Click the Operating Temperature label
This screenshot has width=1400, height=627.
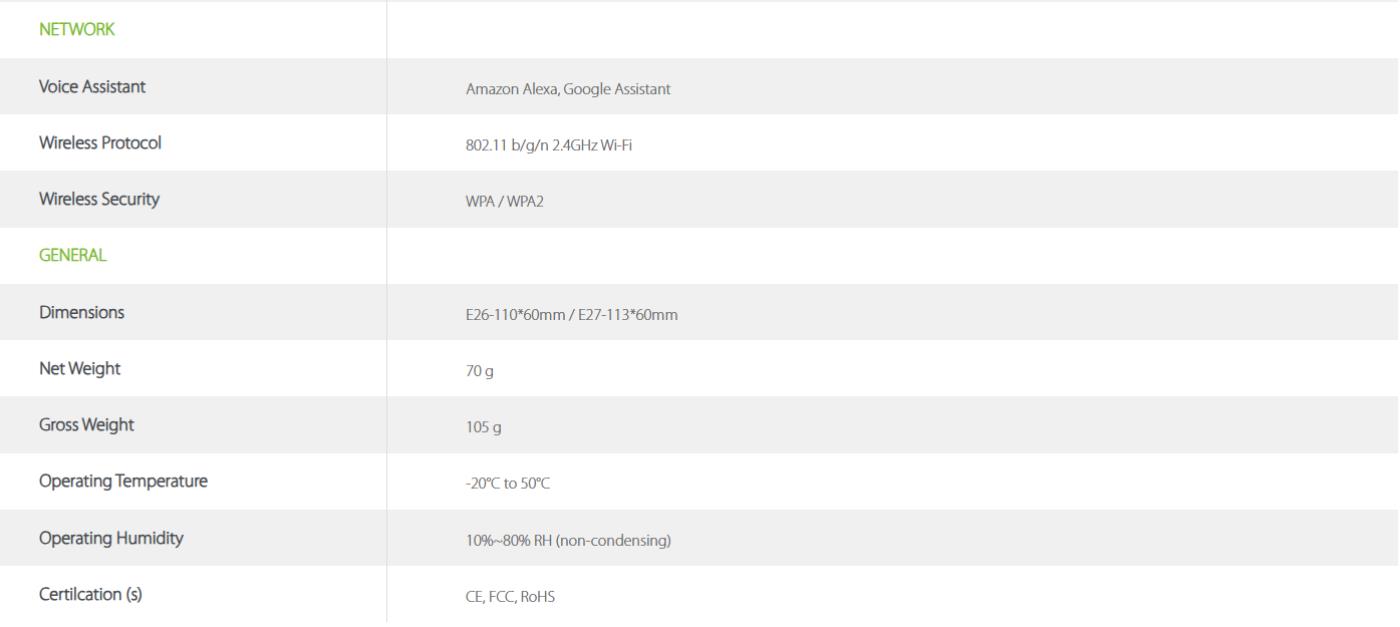(123, 482)
